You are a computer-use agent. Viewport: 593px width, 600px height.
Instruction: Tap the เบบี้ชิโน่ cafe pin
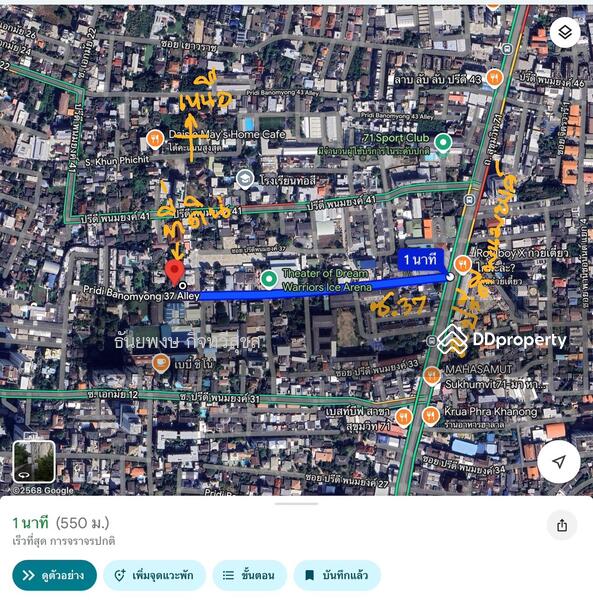click(161, 364)
